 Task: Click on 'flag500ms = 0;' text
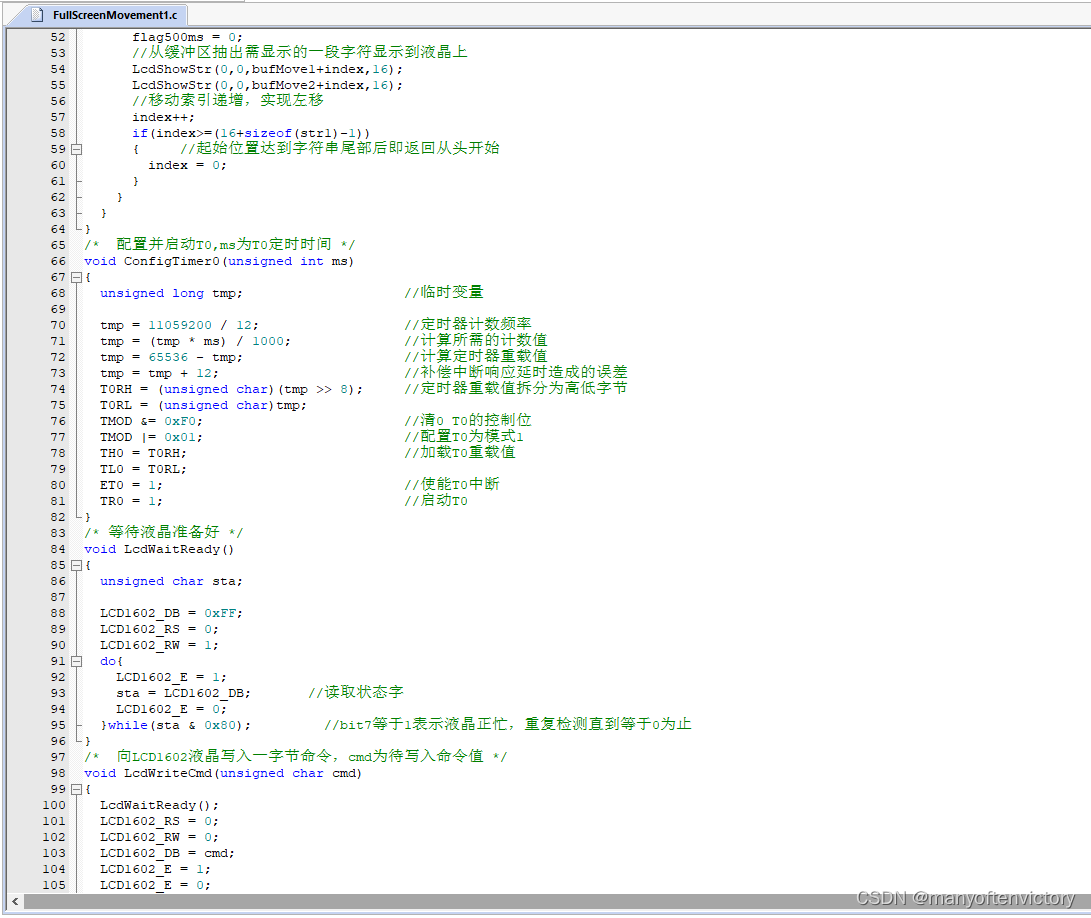187,37
